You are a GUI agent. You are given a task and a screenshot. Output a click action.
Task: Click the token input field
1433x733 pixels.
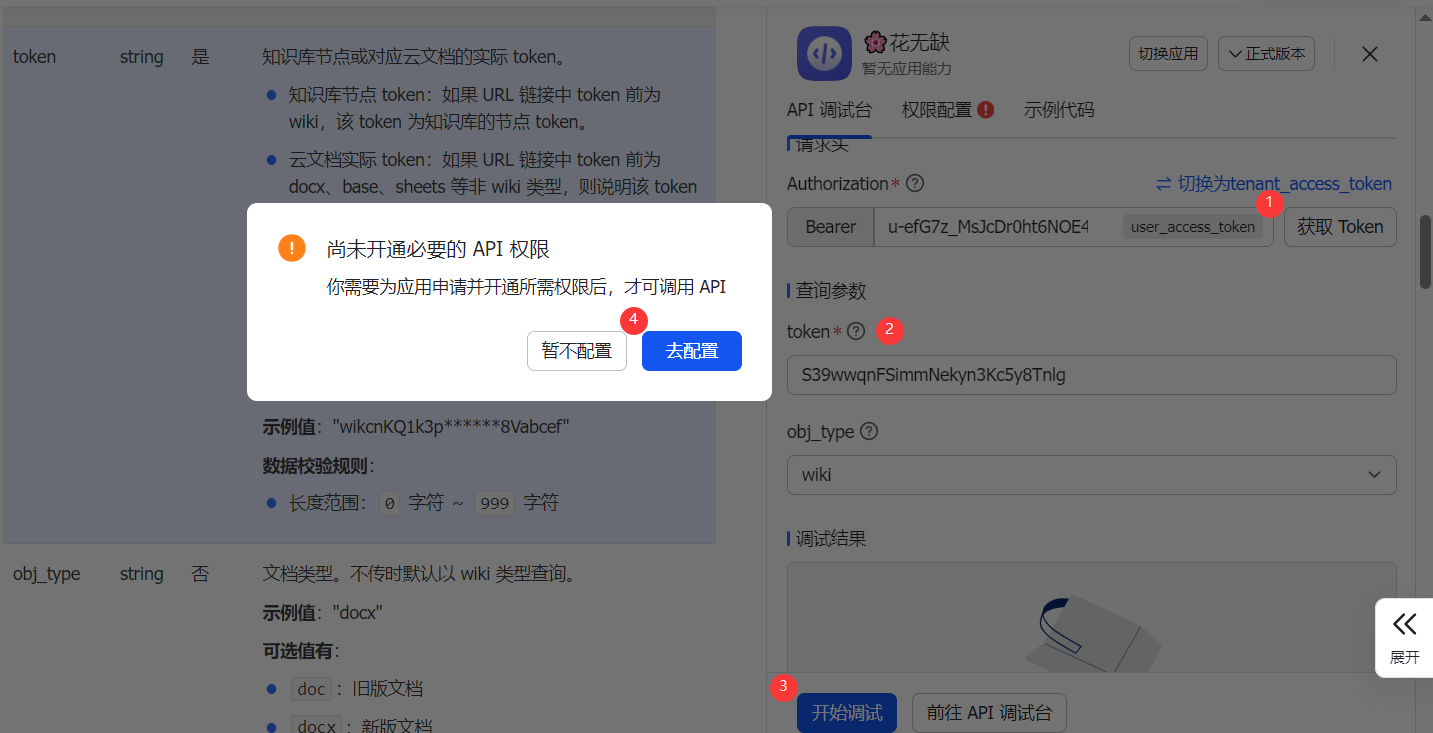[x=1091, y=375]
